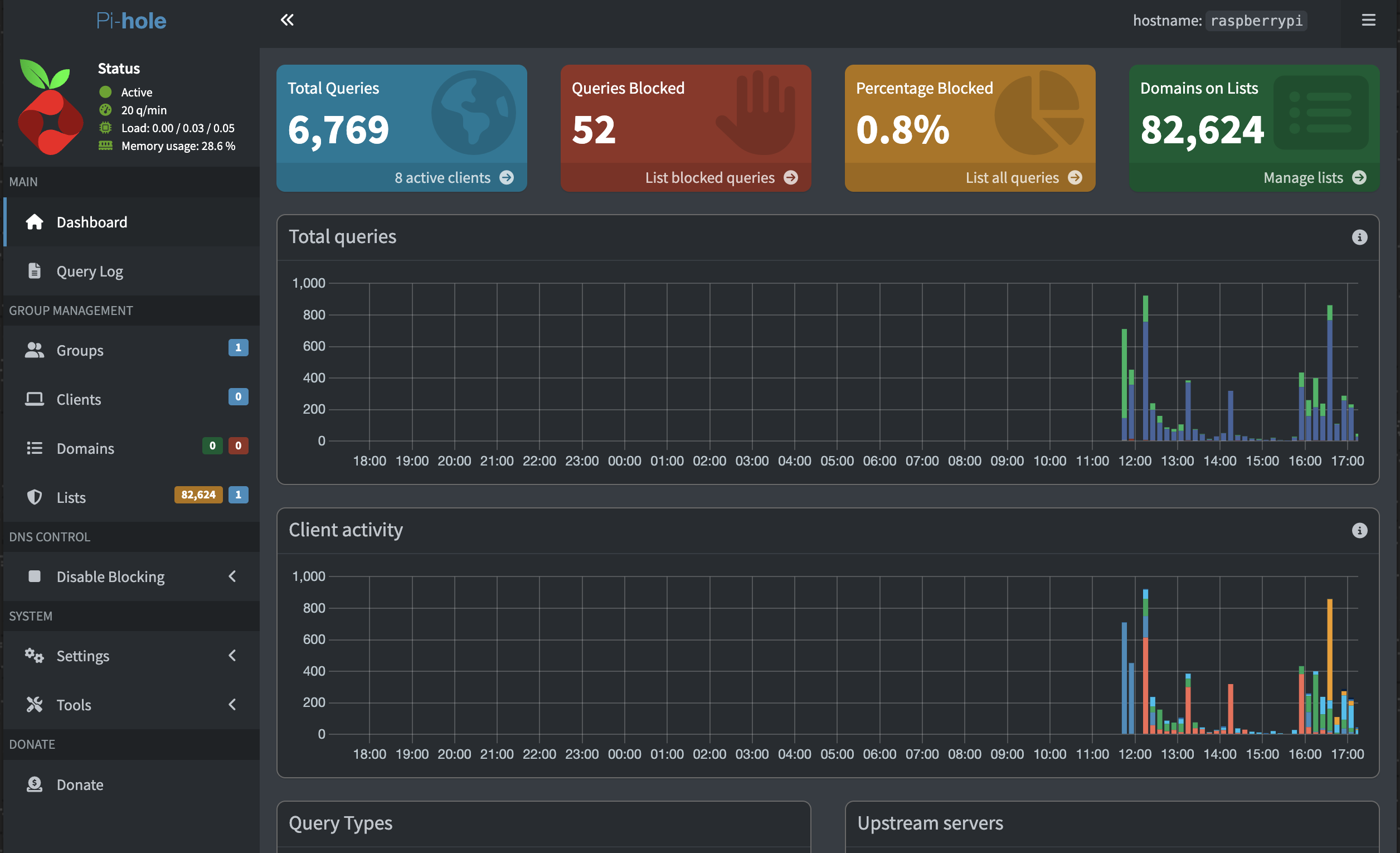Click info icon on Client activity chart

pos(1359,530)
